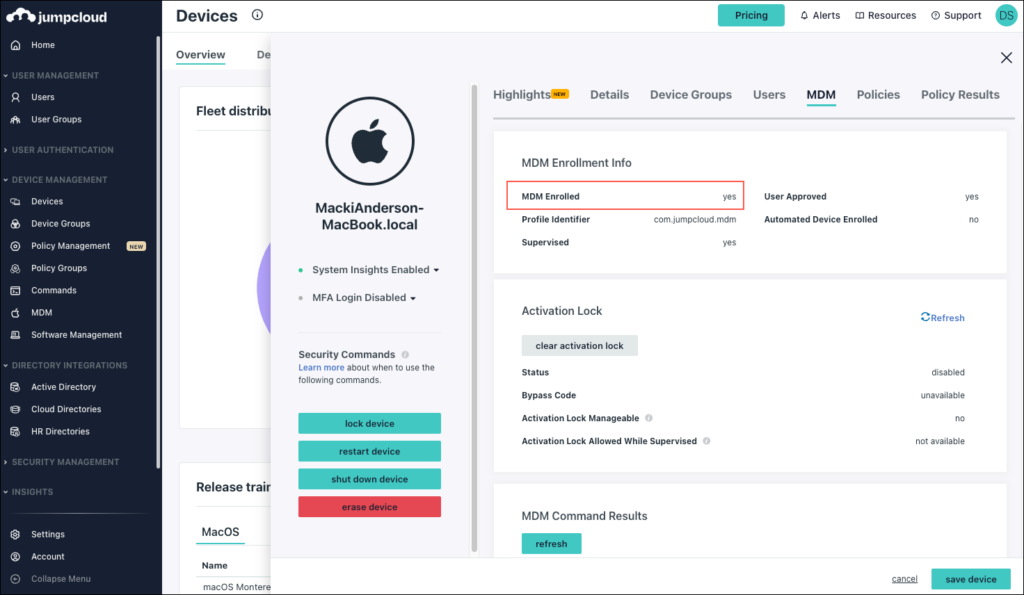Screen dimensions: 1024x595
Task: Click the Alerts bell icon
Action: click(x=805, y=16)
